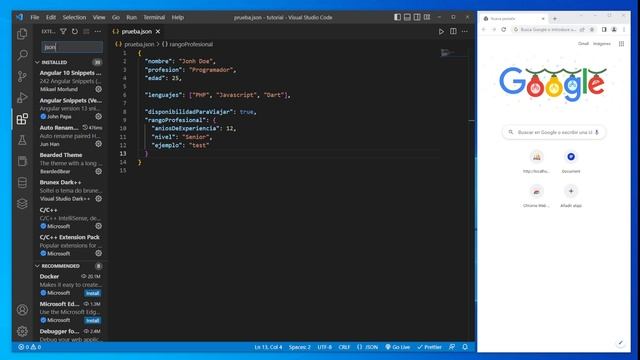The image size is (640, 360).
Task: Open gear for Auto Rename extension
Action: (x=98, y=144)
